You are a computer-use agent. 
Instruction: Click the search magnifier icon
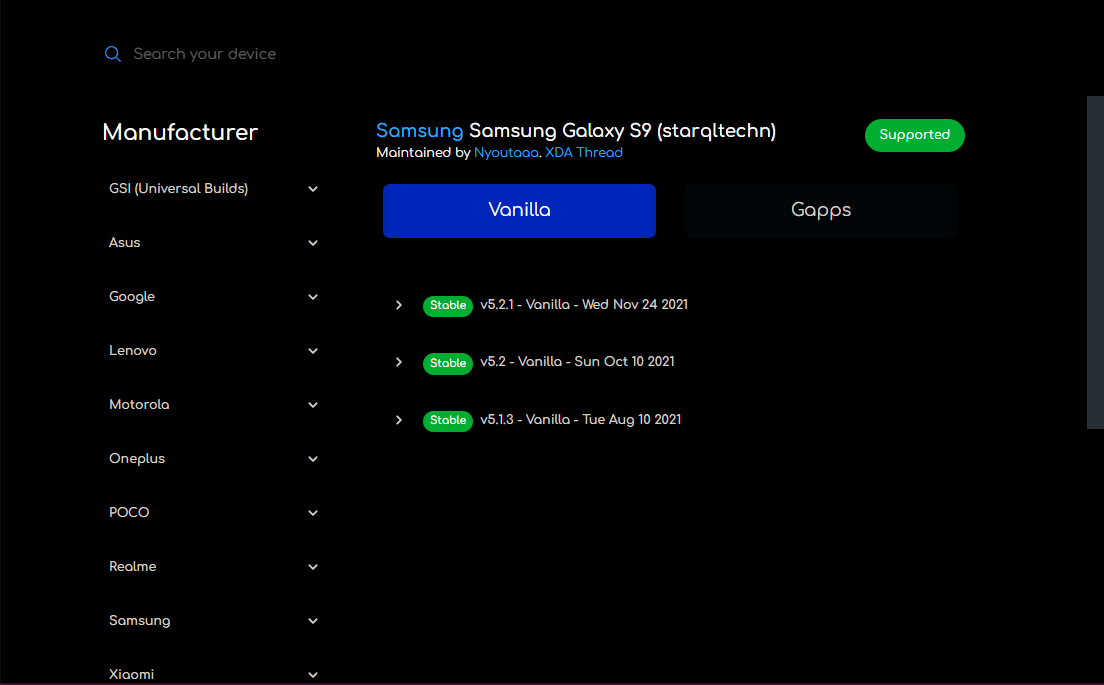[x=113, y=54]
